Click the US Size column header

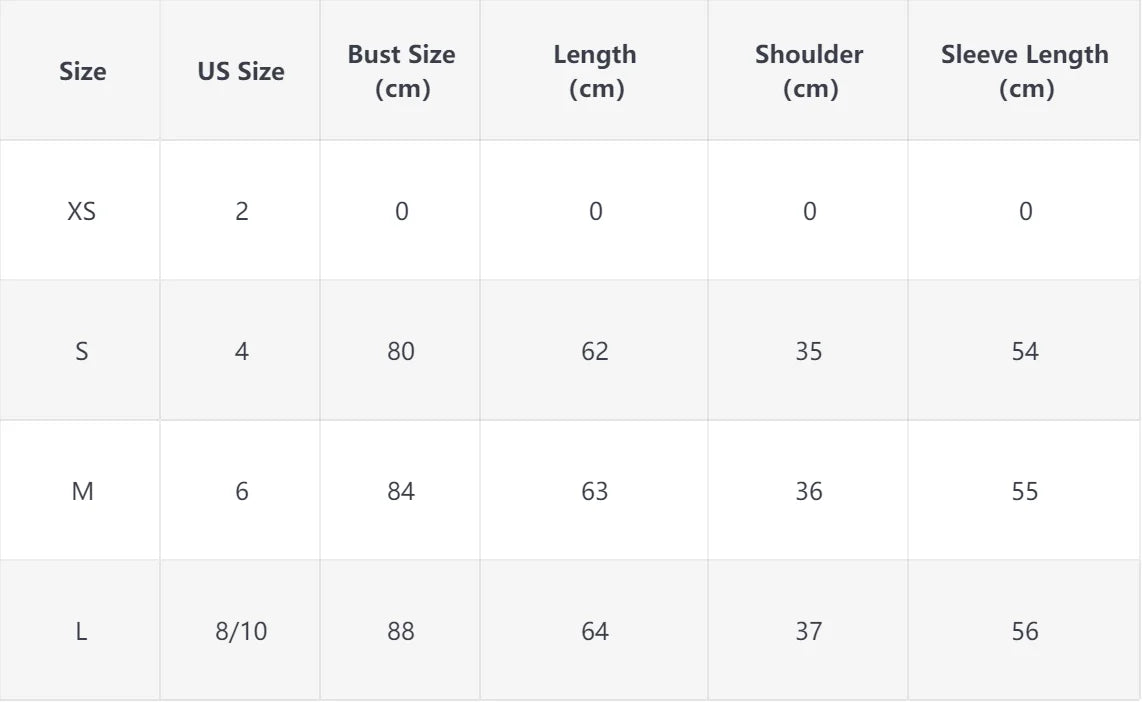click(240, 71)
